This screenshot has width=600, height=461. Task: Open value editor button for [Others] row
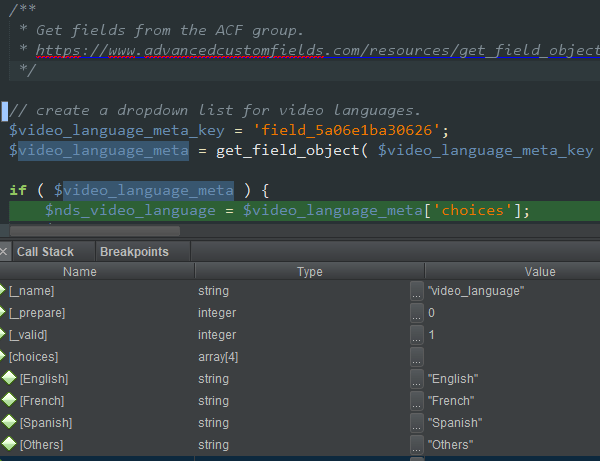click(x=417, y=445)
